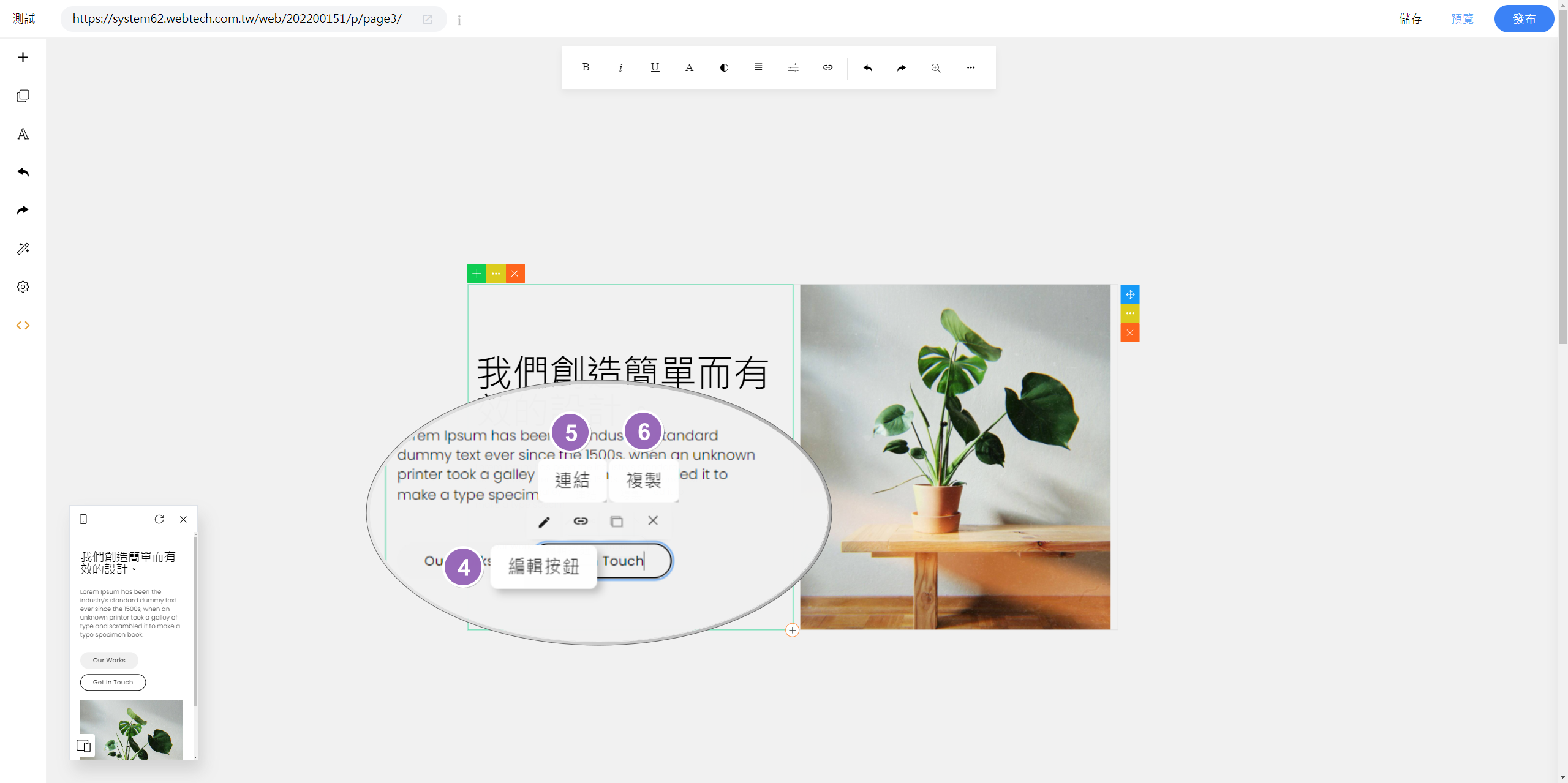Open the code view icon in sidebar
Viewport: 1568px width, 783px height.
pos(23,325)
